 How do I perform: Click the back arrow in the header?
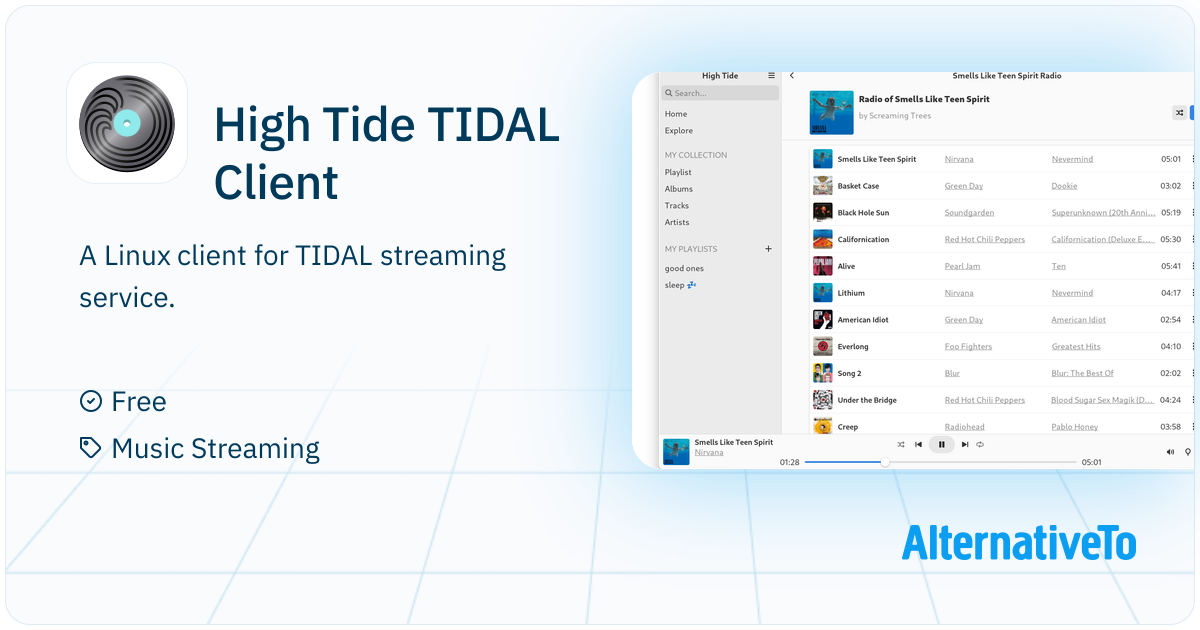pyautogui.click(x=792, y=75)
